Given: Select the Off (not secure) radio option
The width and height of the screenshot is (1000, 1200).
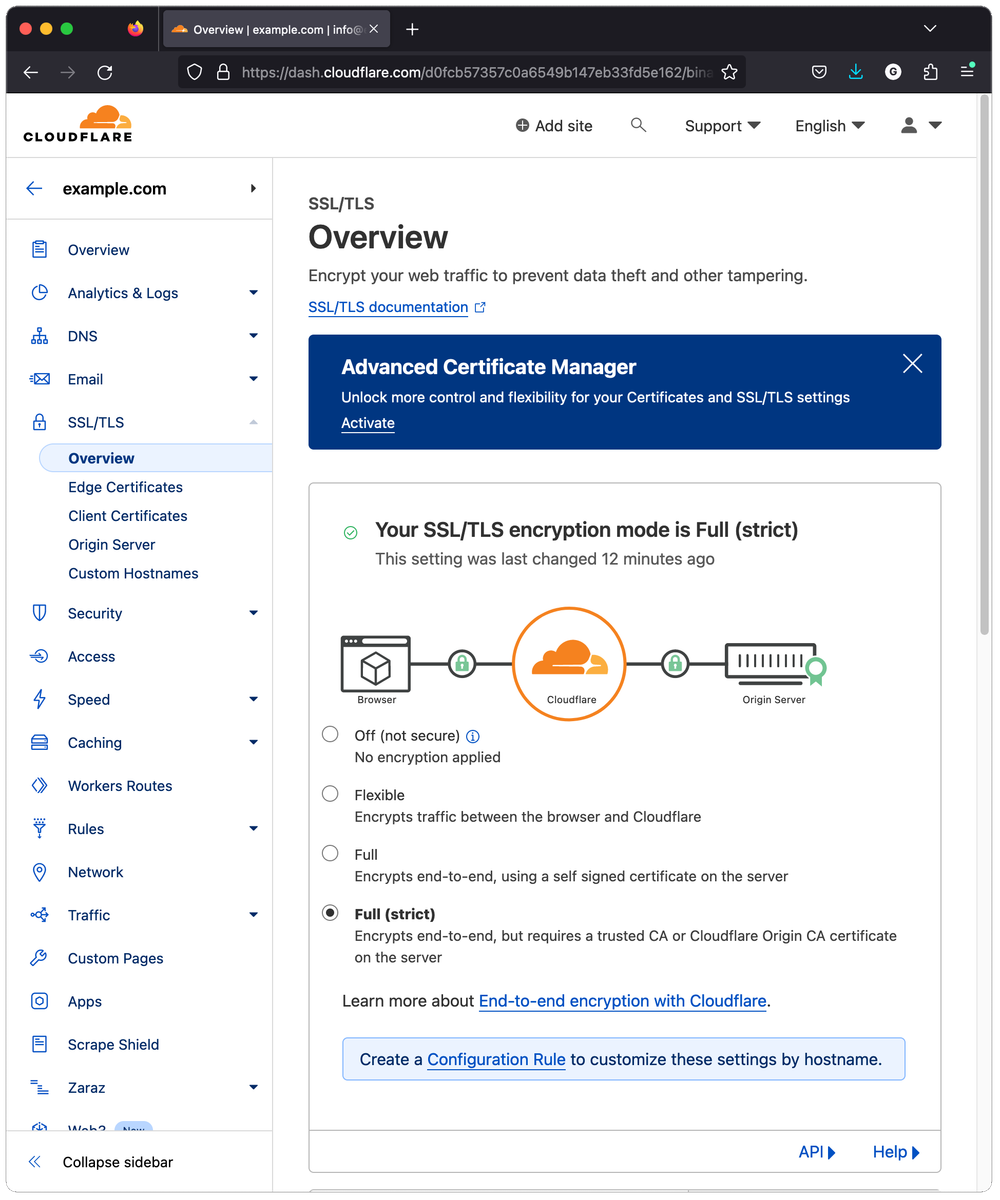Looking at the screenshot, I should point(330,735).
